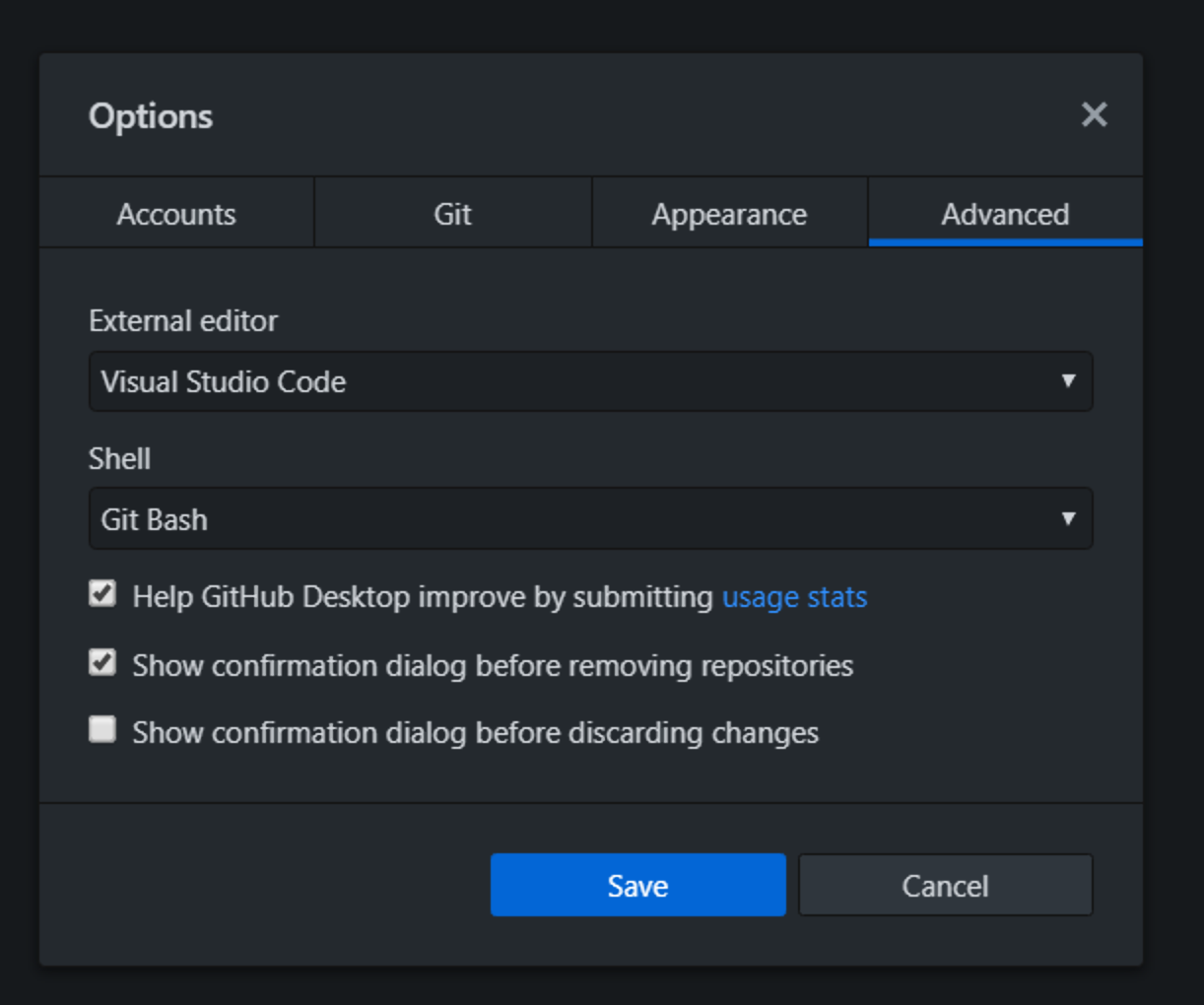Disable submitting usage stats checkbox
The image size is (1204, 1005).
coord(102,593)
